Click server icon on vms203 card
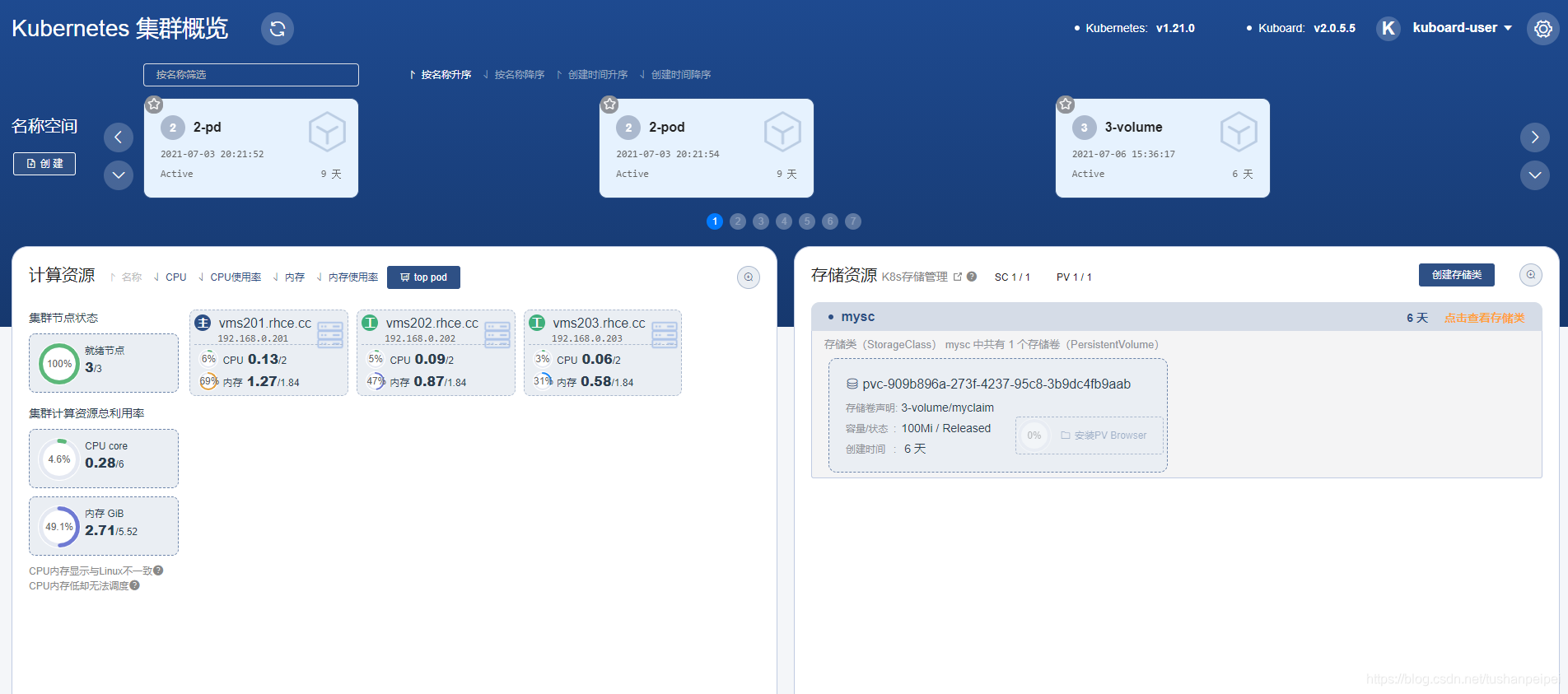Viewport: 1568px width, 694px height. pyautogui.click(x=665, y=335)
